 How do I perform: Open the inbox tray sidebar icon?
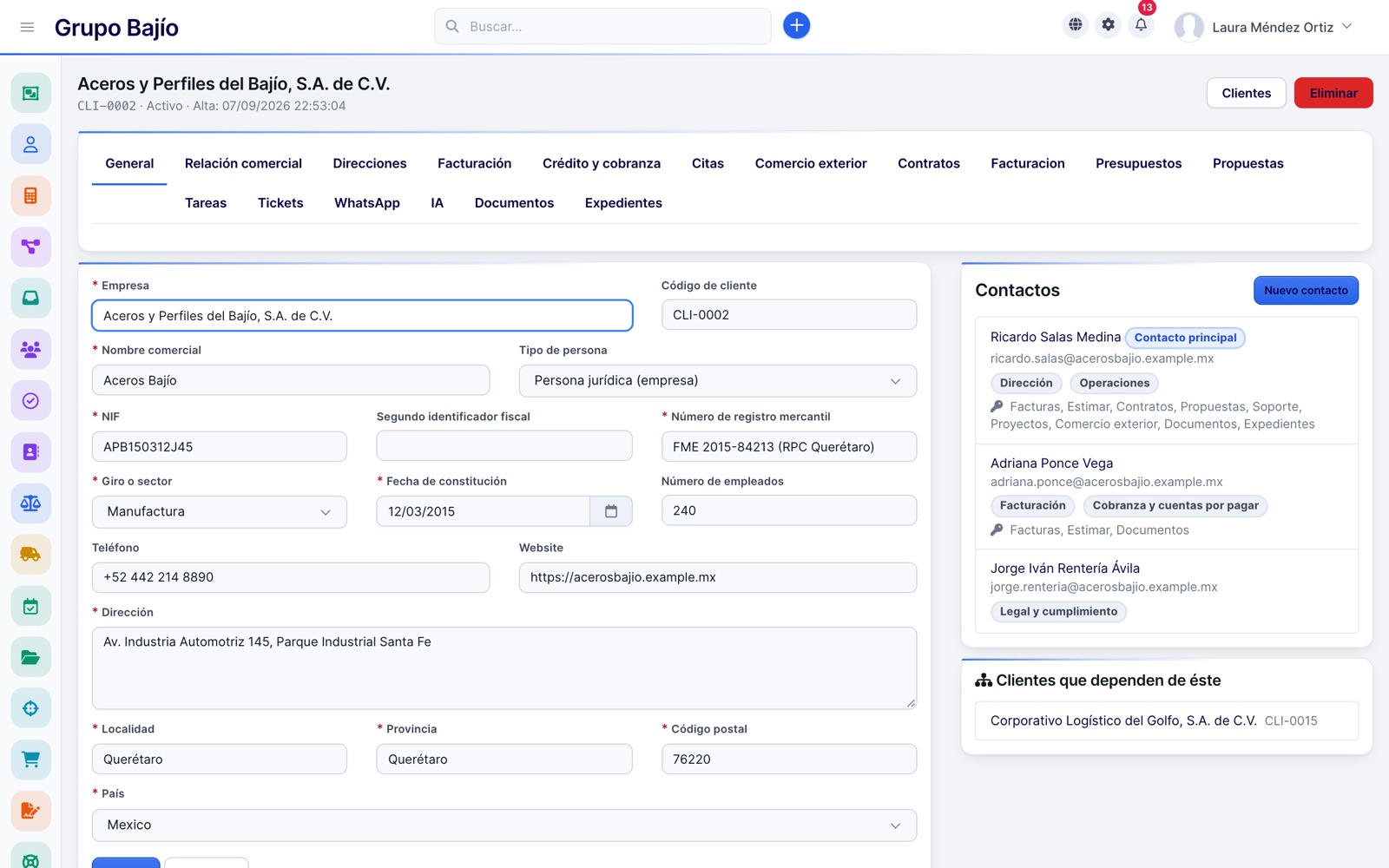30,298
